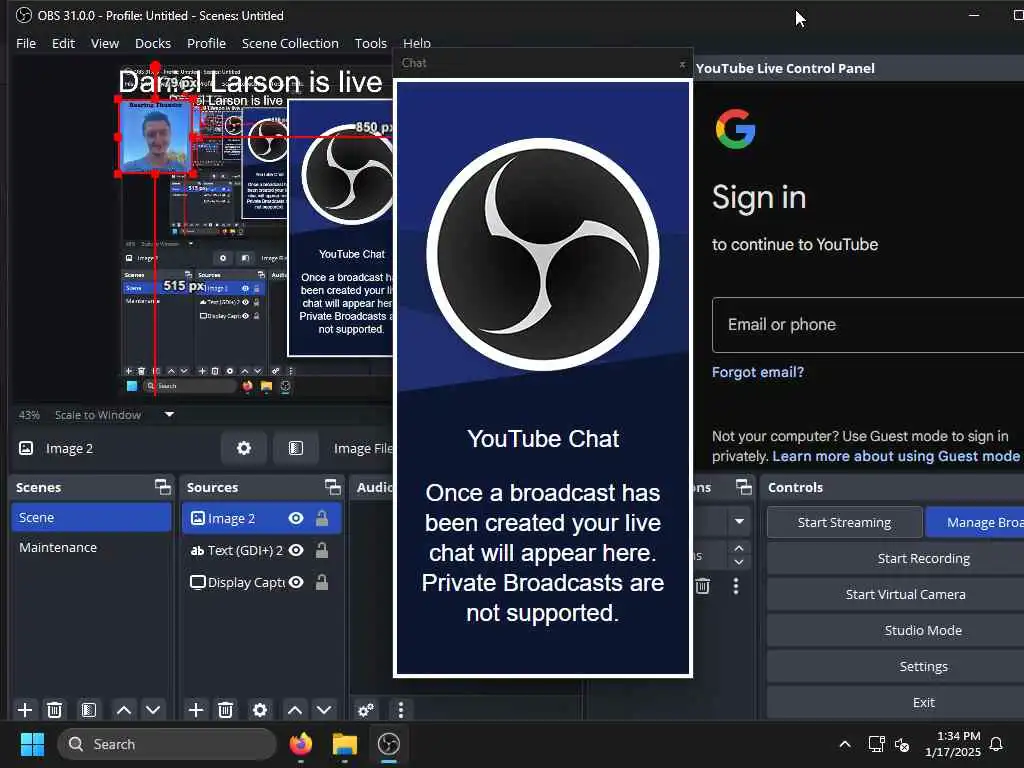Click the OBS Studio taskbar icon

[x=389, y=744]
